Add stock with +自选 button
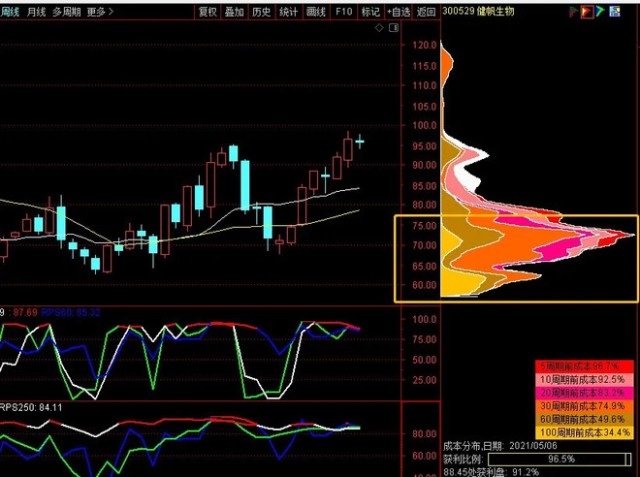Screen dimensions: 640x477 (x=398, y=12)
